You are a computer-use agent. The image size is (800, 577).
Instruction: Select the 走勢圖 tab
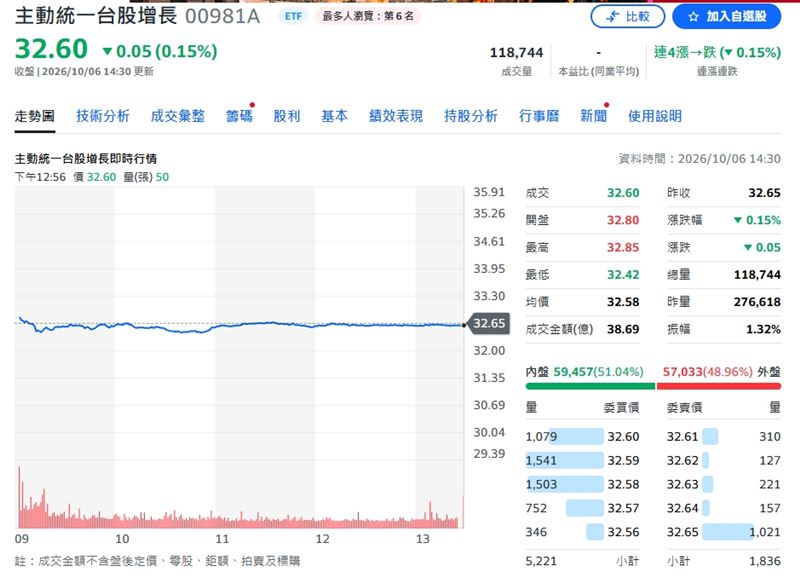point(35,116)
